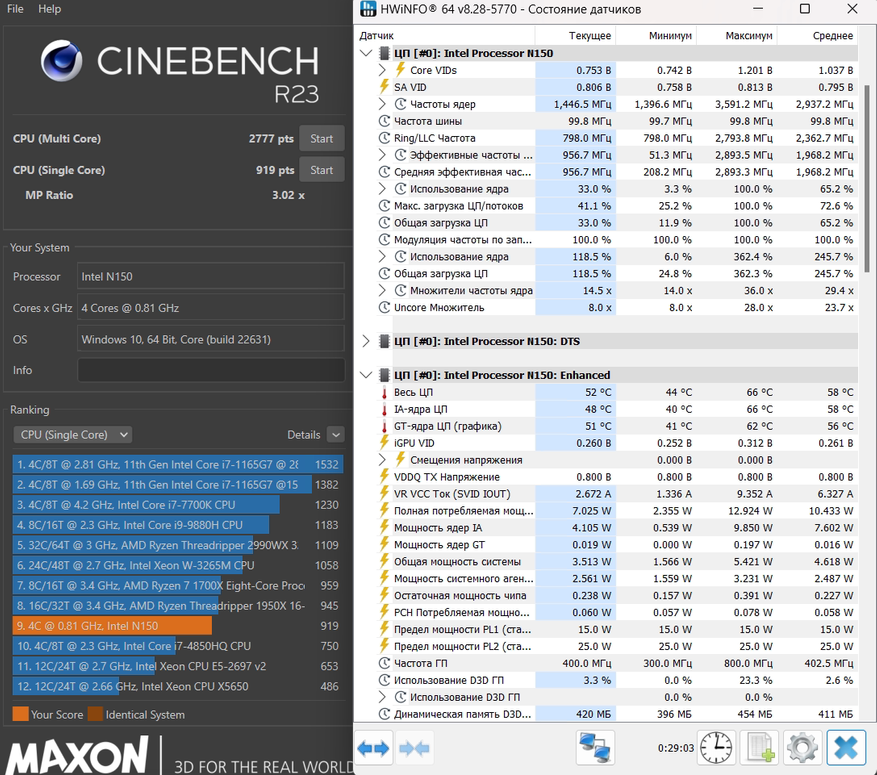Click the clock reset timer icon
Screen dimensions: 877x775
pyautogui.click(x=716, y=748)
